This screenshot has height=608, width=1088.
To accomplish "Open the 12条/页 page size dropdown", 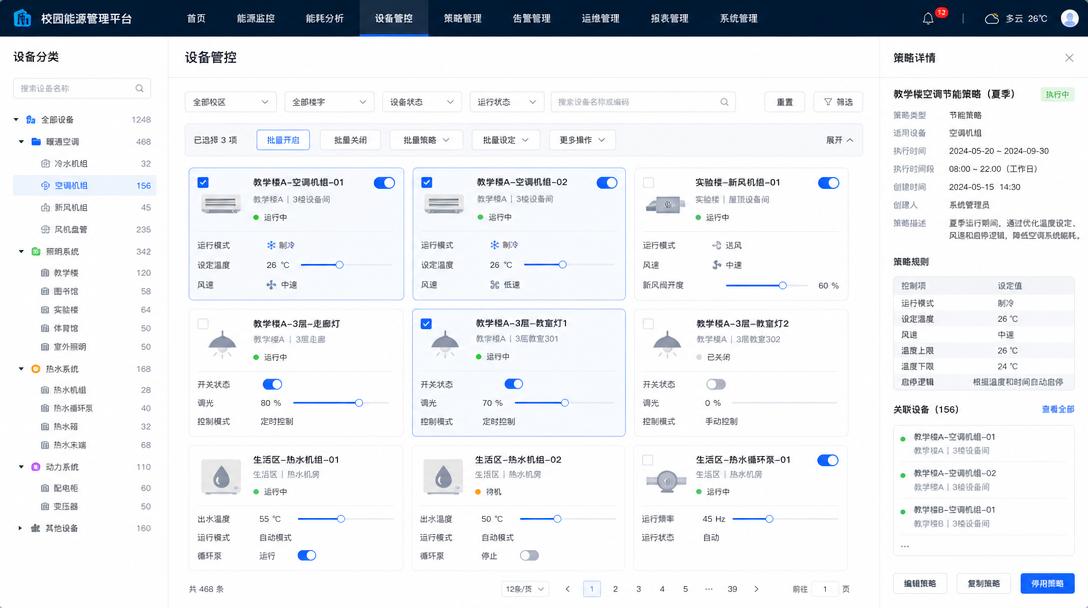I will (x=525, y=589).
